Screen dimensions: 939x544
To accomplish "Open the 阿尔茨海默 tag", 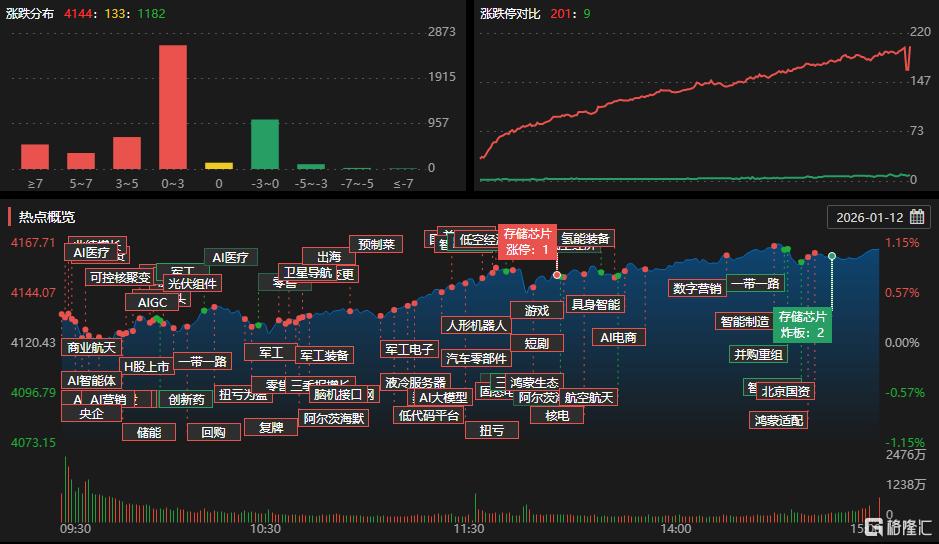I will pyautogui.click(x=334, y=418).
